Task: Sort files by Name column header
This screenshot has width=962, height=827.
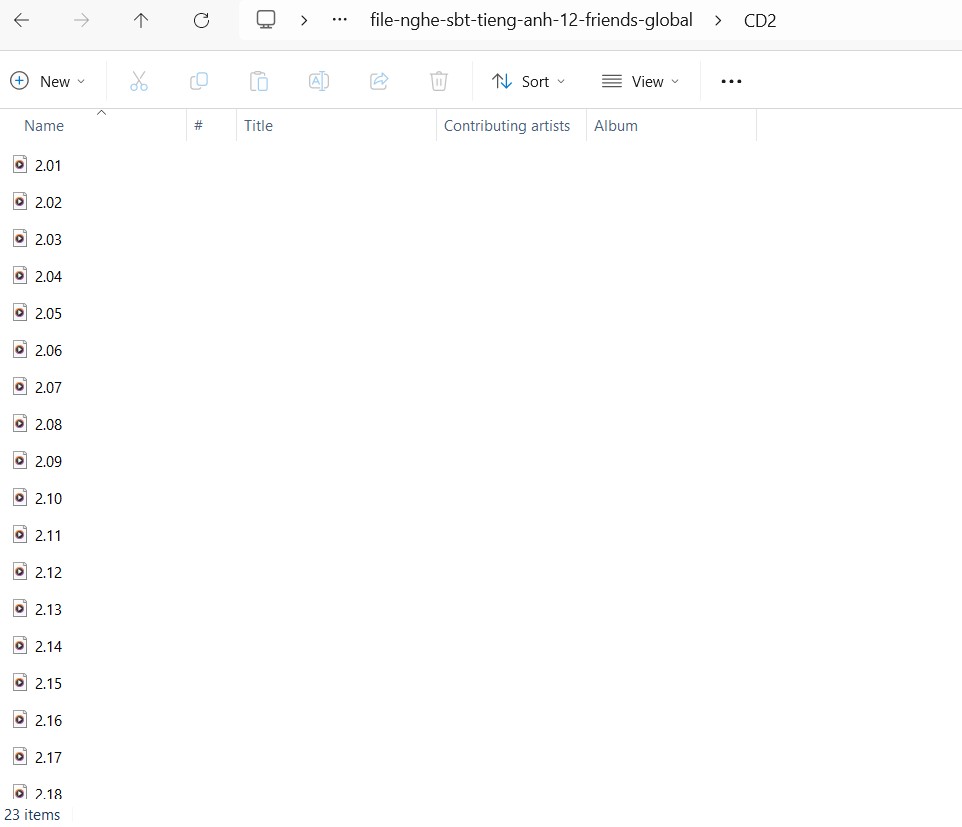Action: click(44, 126)
